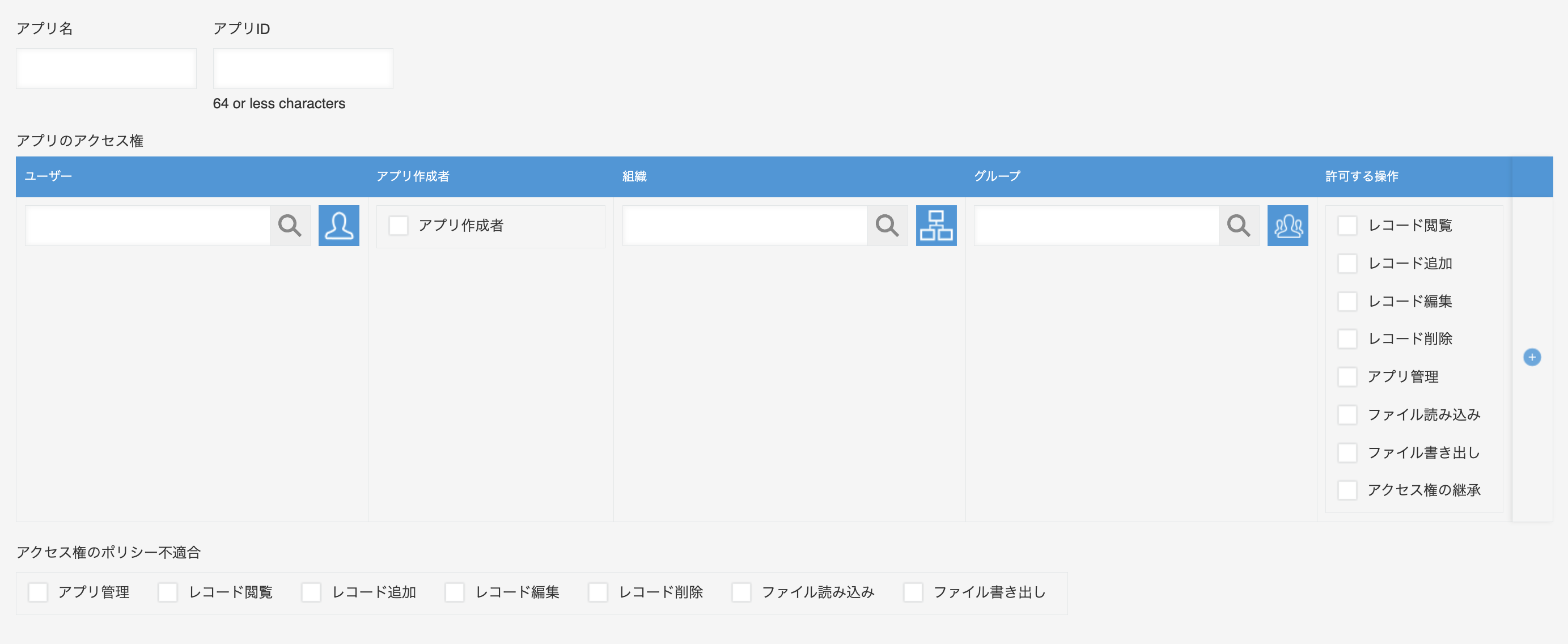The image size is (1568, 644).
Task: Click the search magnifier in the ユーザー column
Action: point(290,226)
